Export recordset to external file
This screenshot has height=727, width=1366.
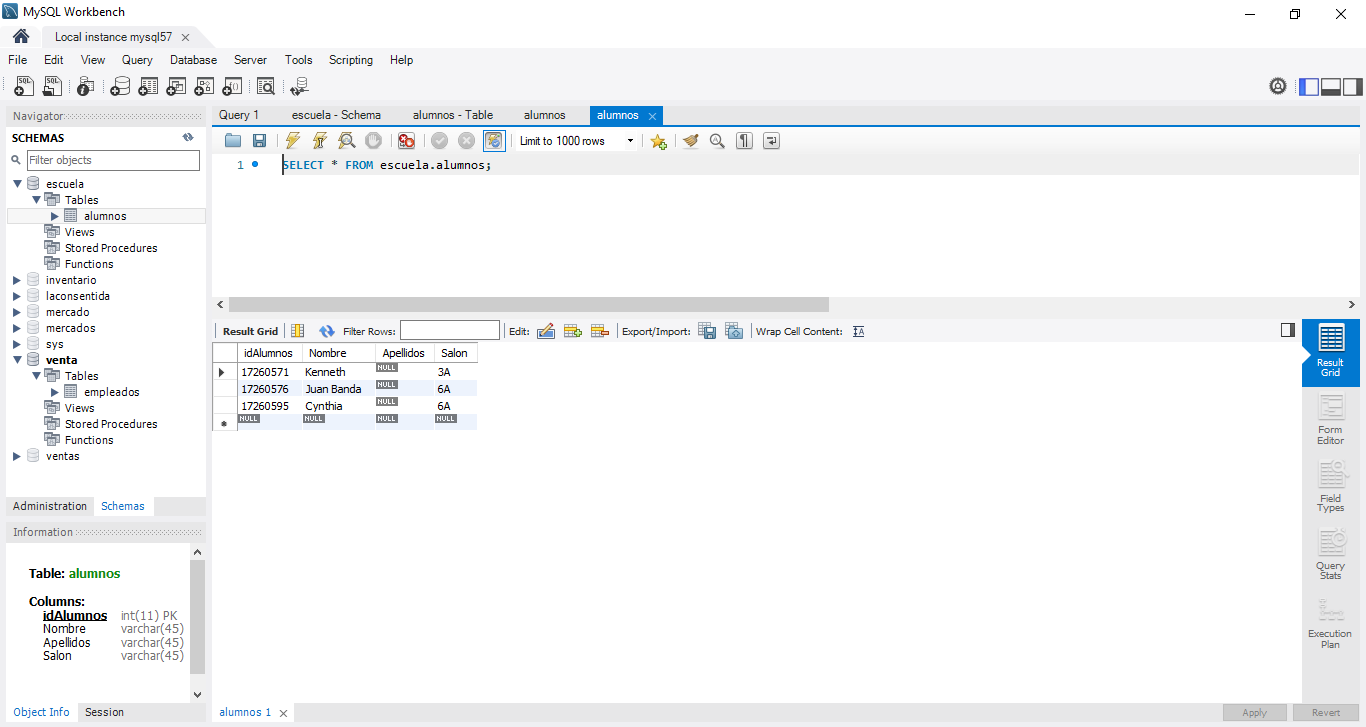[x=707, y=331]
